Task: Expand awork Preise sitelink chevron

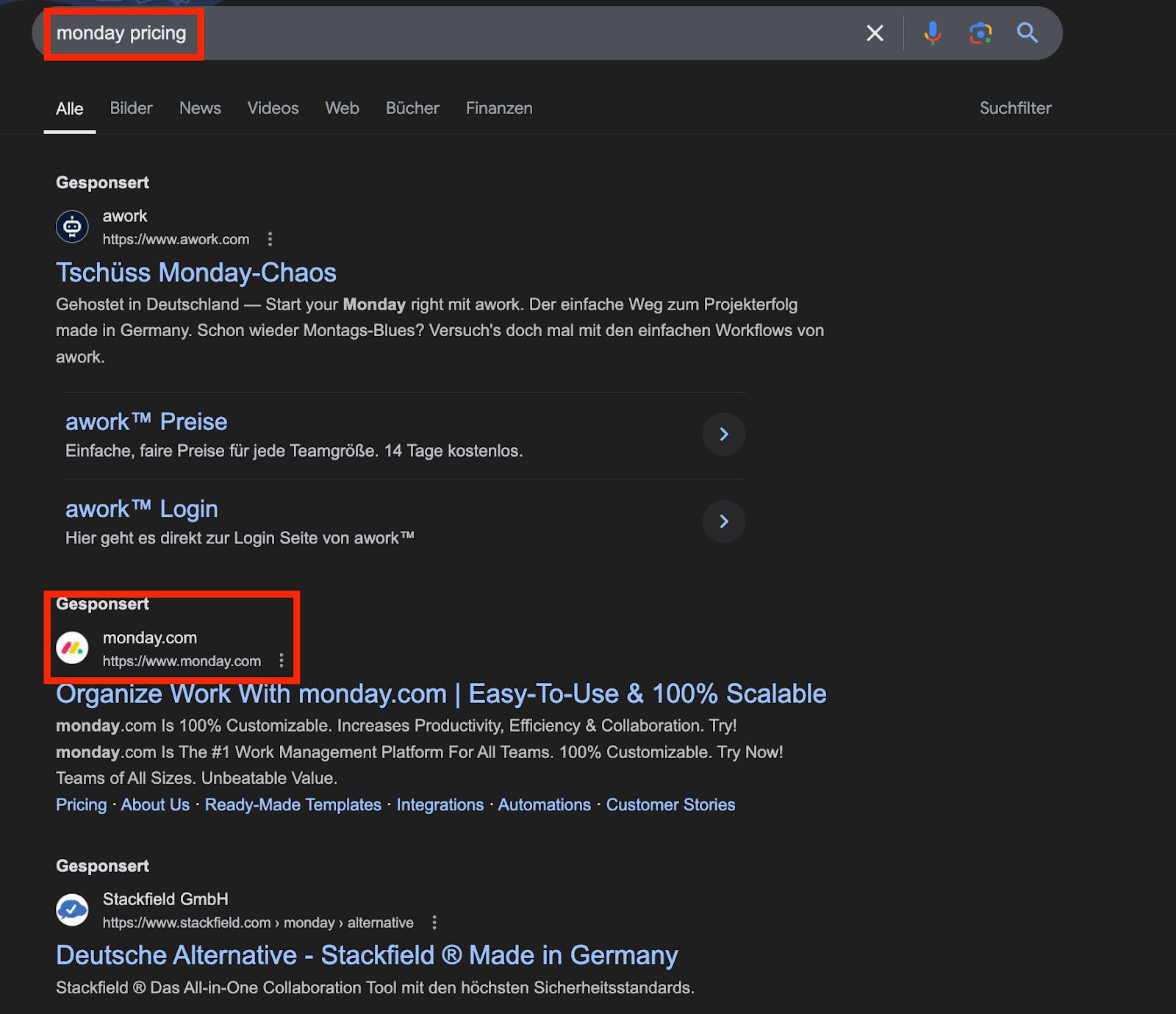Action: (x=724, y=434)
